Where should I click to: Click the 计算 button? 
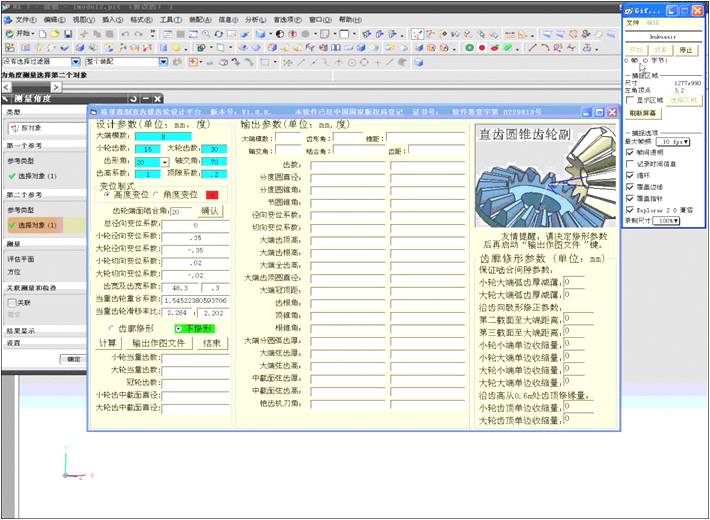coord(108,342)
